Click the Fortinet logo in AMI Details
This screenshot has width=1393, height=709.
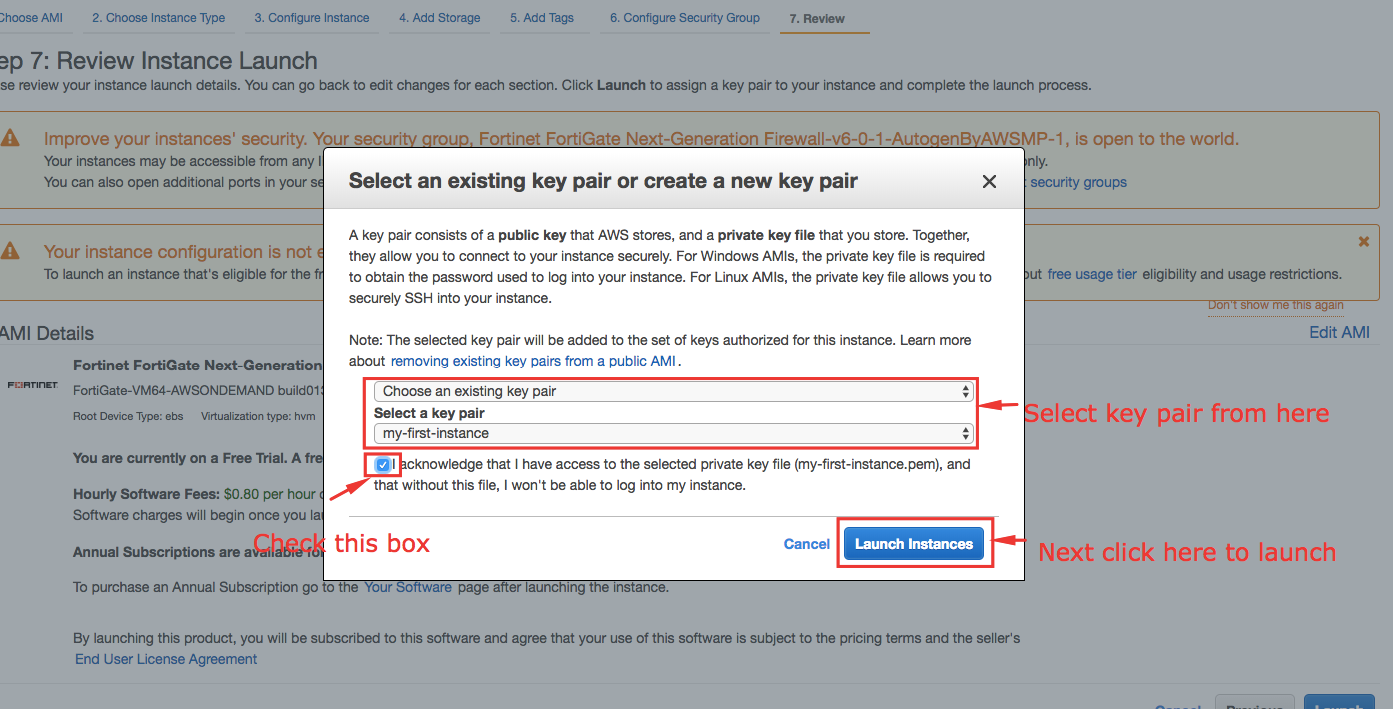coord(32,385)
